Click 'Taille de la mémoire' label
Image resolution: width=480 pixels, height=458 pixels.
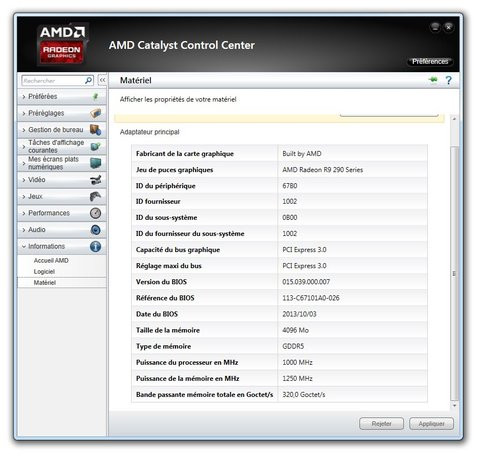click(x=168, y=330)
